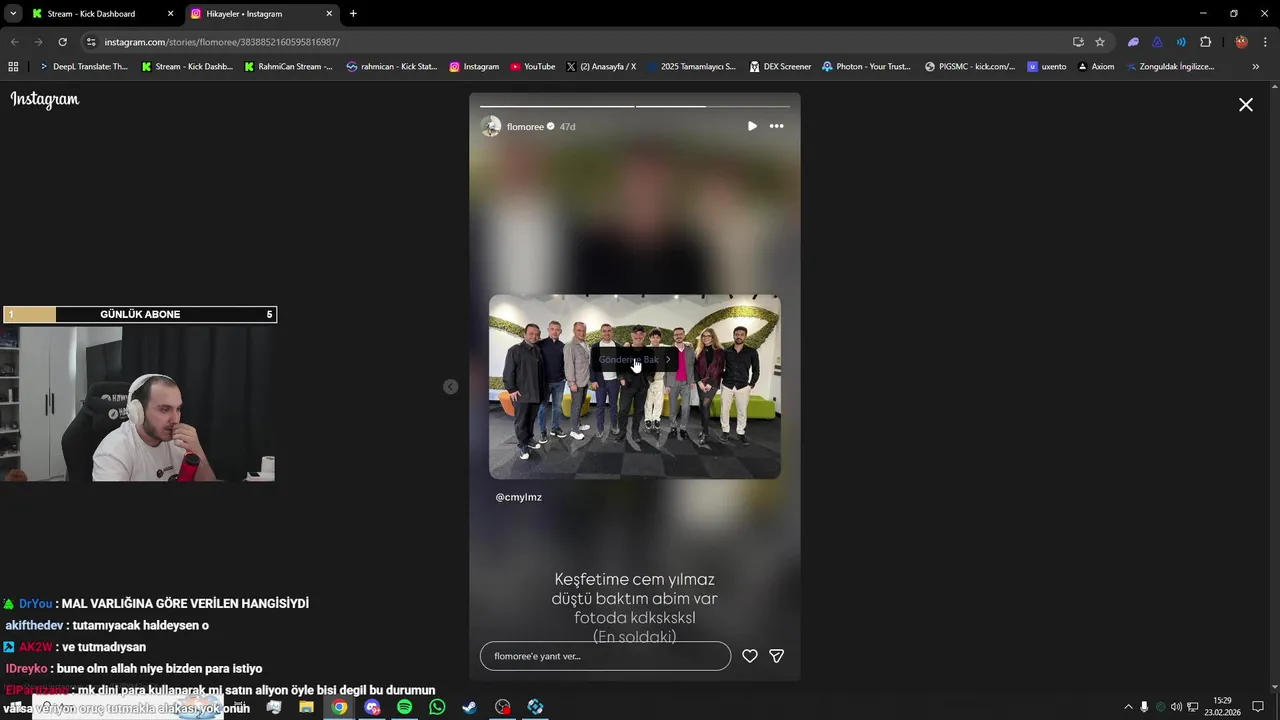Open the PIGSMC - kick.com bookmark

click(970, 67)
